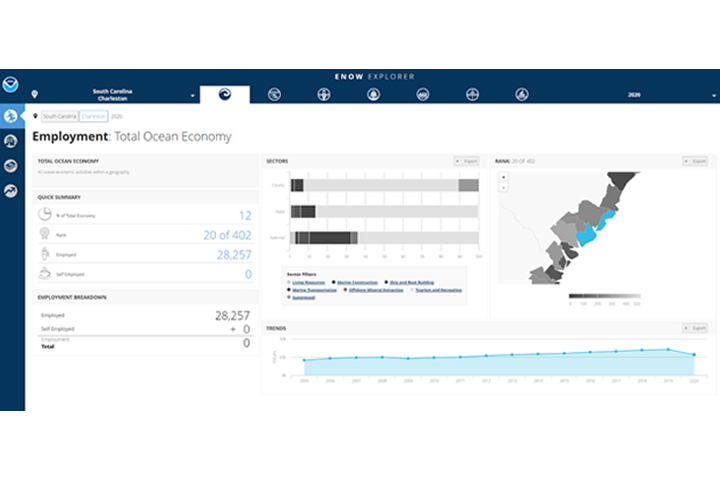Select the Offshore Mineral Extraction icon
The width and height of the screenshot is (720, 480).
pos(472,94)
